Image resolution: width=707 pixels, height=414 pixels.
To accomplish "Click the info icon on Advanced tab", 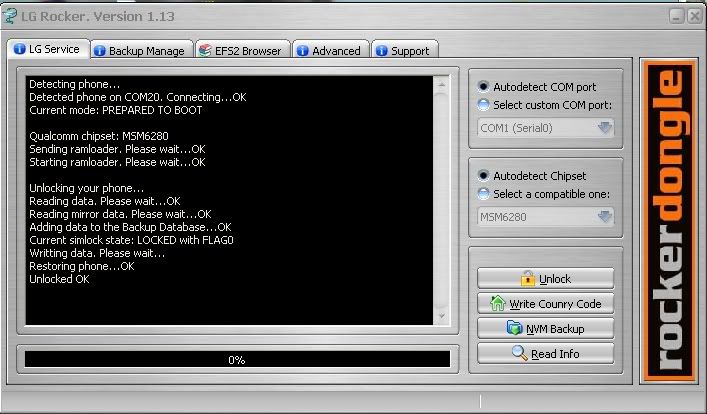I will (x=303, y=51).
